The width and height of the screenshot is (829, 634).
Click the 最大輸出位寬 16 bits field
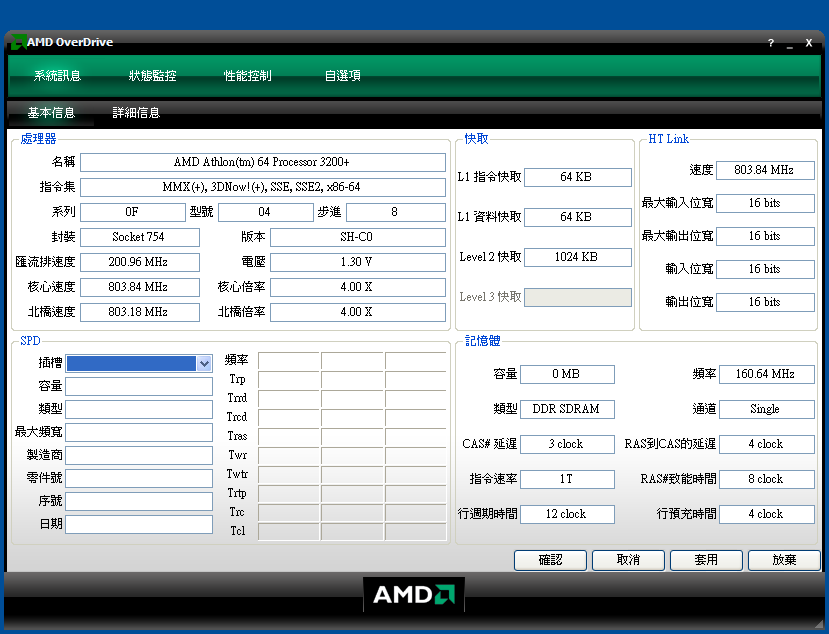(765, 236)
